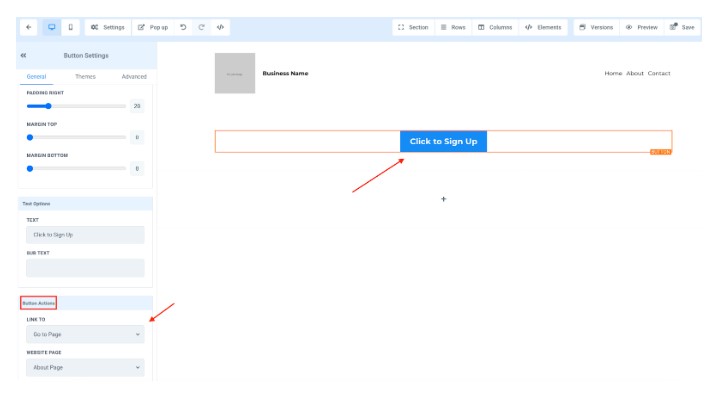
Task: Open the Pop up editor
Action: 153,27
